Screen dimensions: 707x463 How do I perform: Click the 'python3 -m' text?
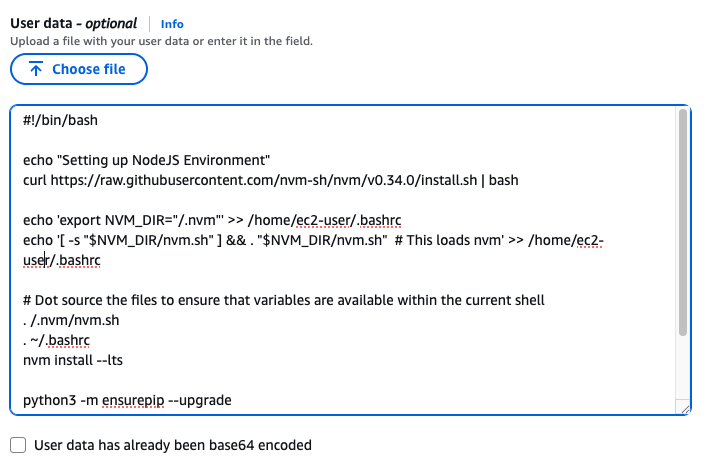(x=60, y=400)
